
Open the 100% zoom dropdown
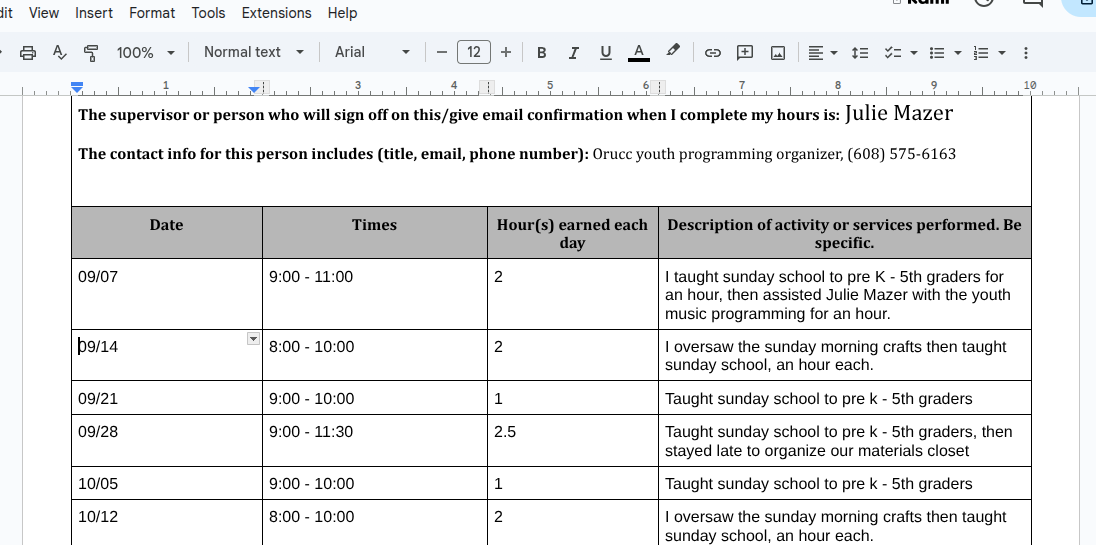pyautogui.click(x=145, y=52)
